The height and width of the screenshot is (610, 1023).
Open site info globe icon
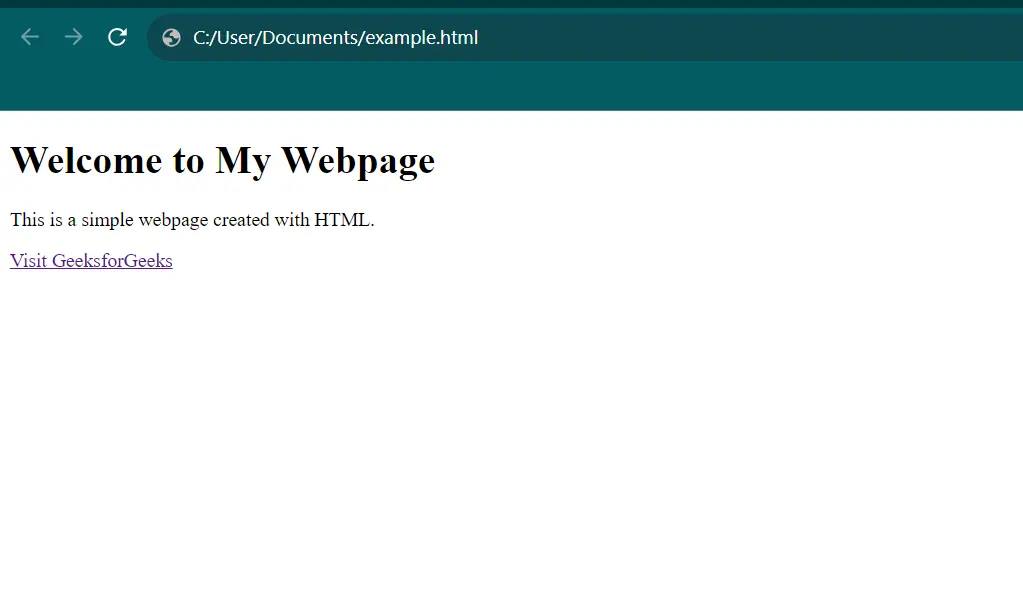point(171,38)
